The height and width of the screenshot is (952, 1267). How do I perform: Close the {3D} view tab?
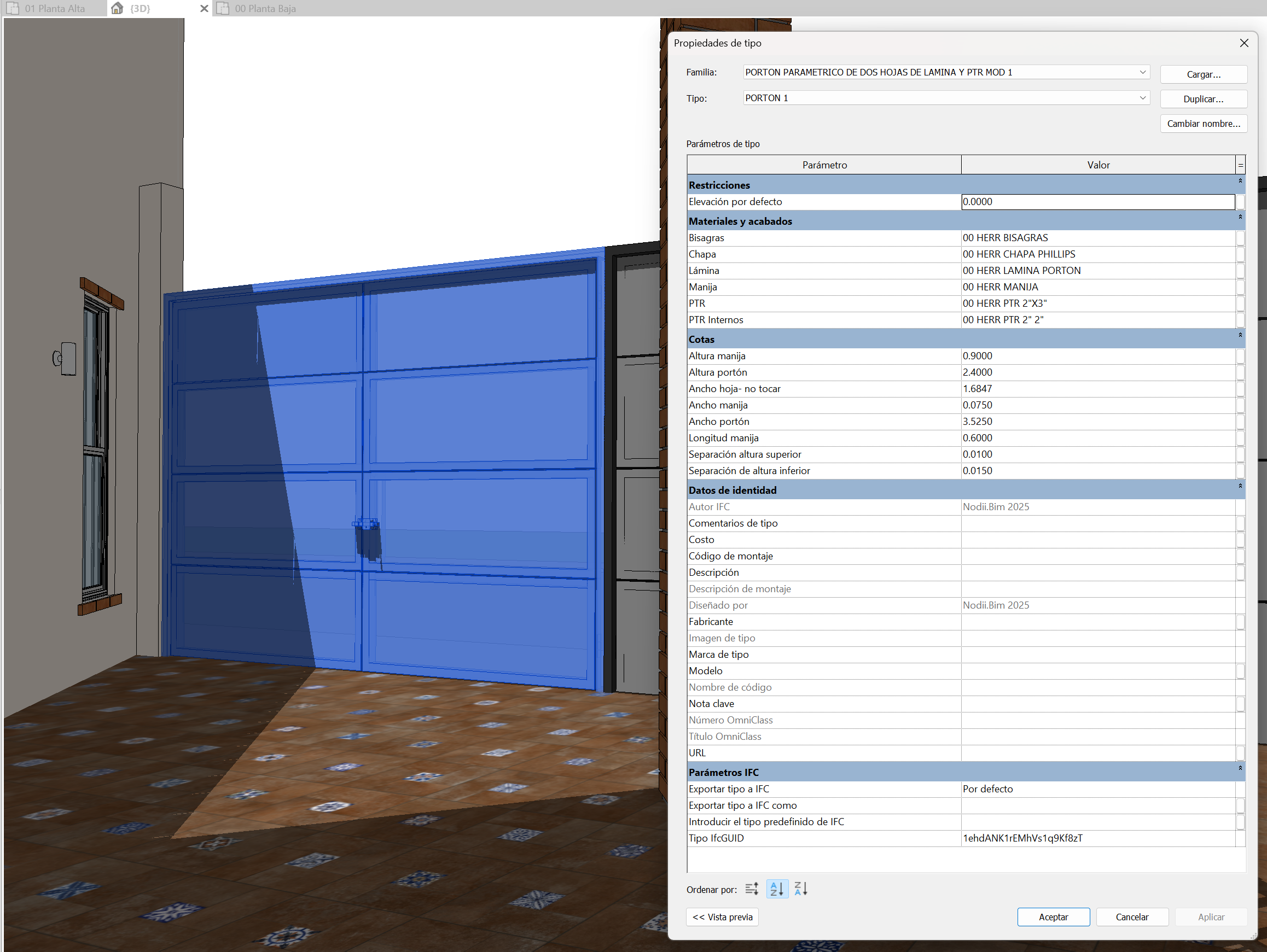pos(204,9)
